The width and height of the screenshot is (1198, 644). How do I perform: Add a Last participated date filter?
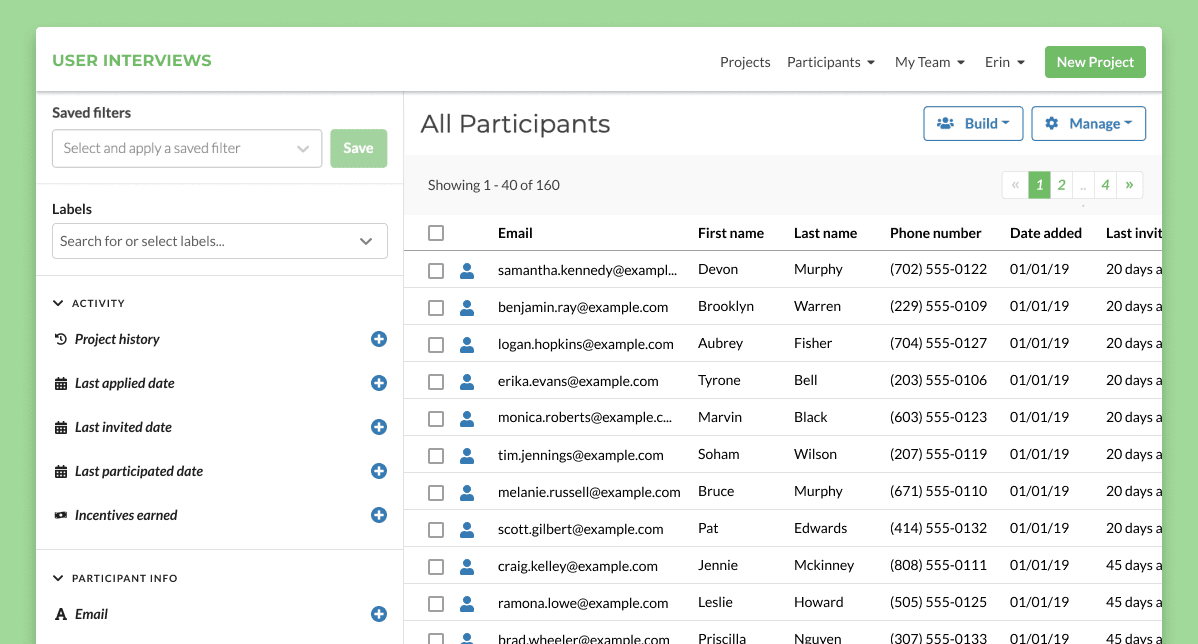coord(378,471)
